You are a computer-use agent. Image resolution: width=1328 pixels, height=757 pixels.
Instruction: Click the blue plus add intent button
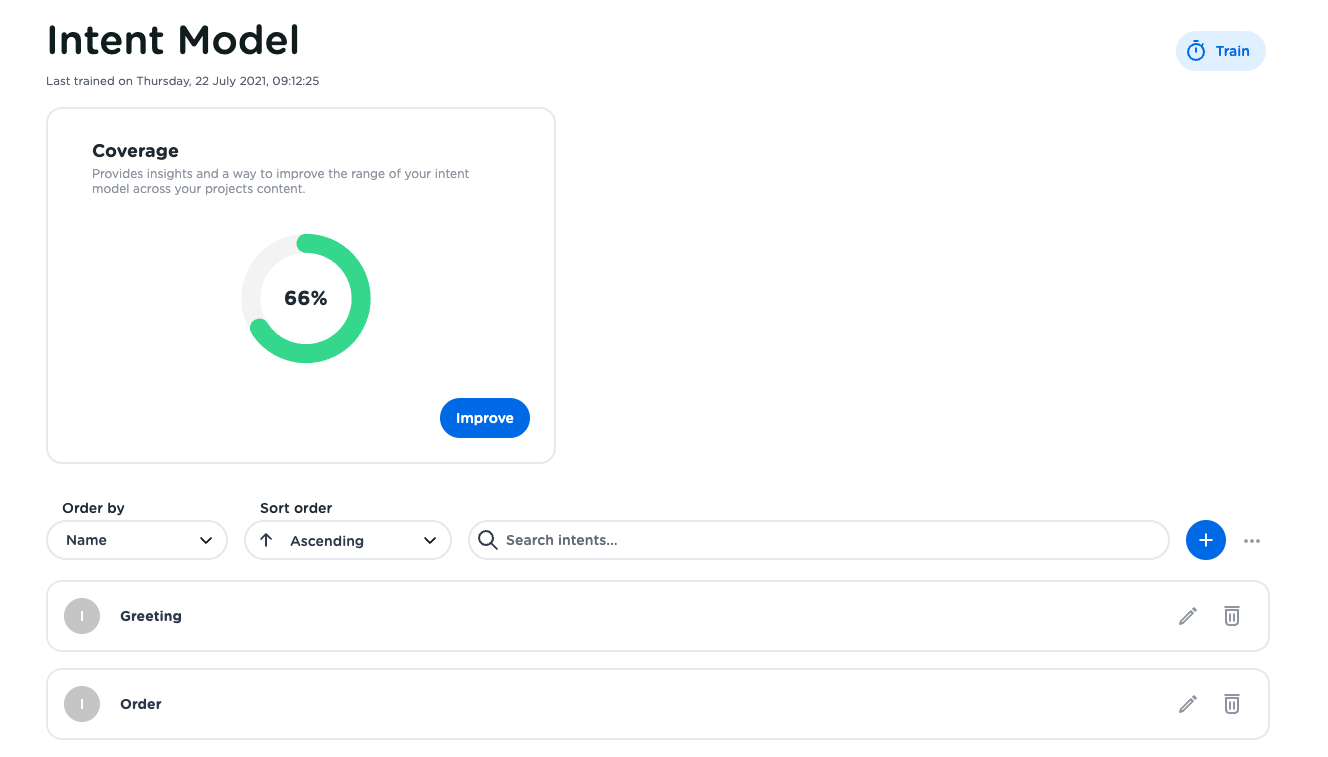click(1205, 540)
